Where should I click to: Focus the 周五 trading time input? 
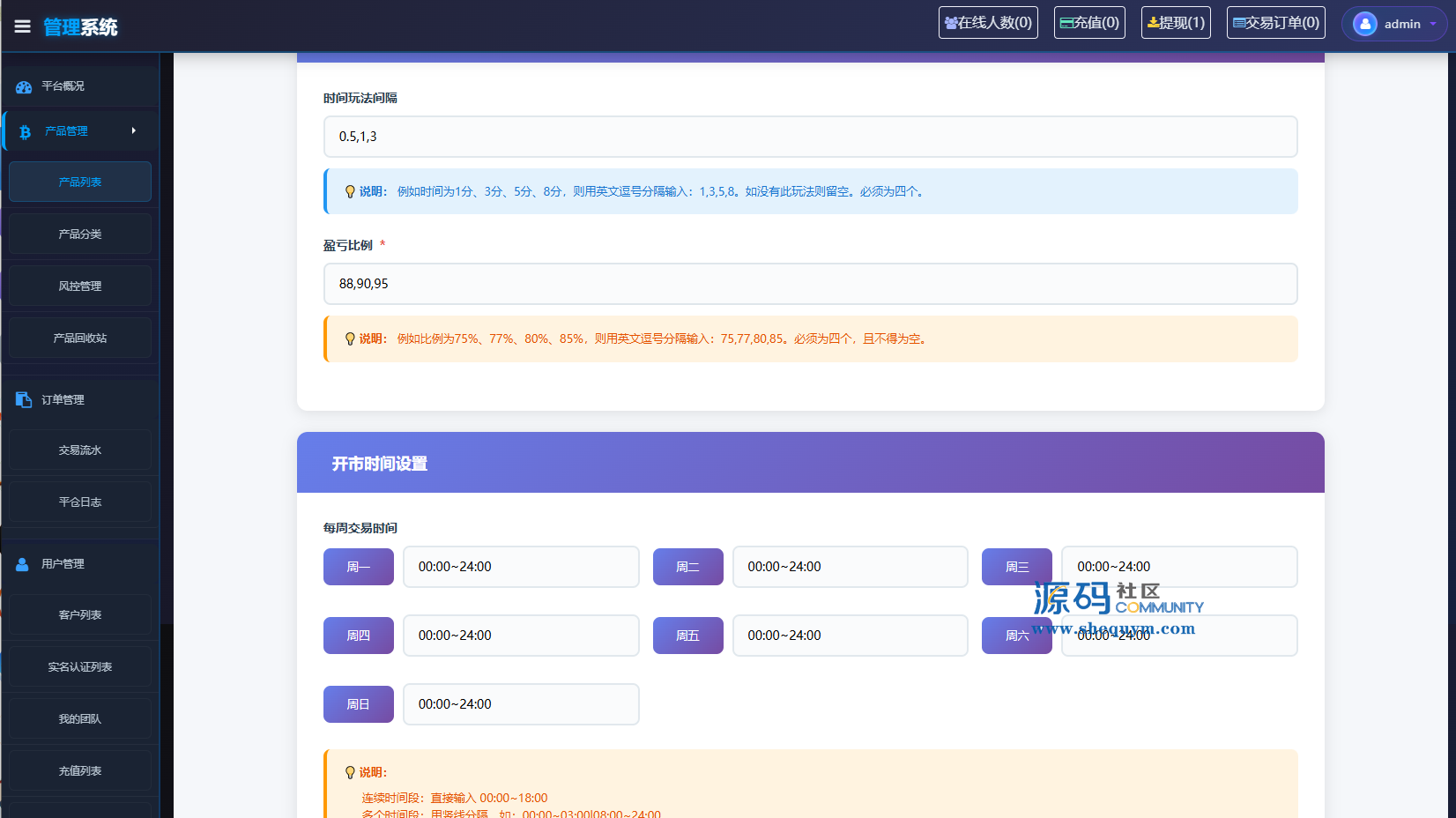[x=851, y=636]
